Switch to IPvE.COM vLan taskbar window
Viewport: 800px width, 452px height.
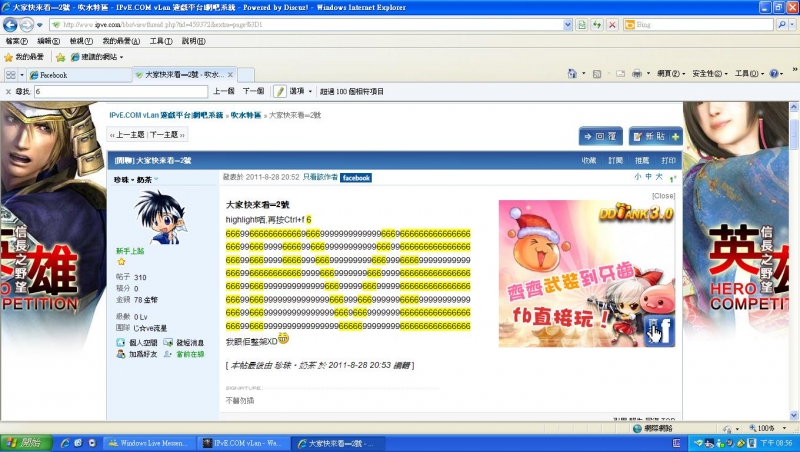tap(244, 443)
